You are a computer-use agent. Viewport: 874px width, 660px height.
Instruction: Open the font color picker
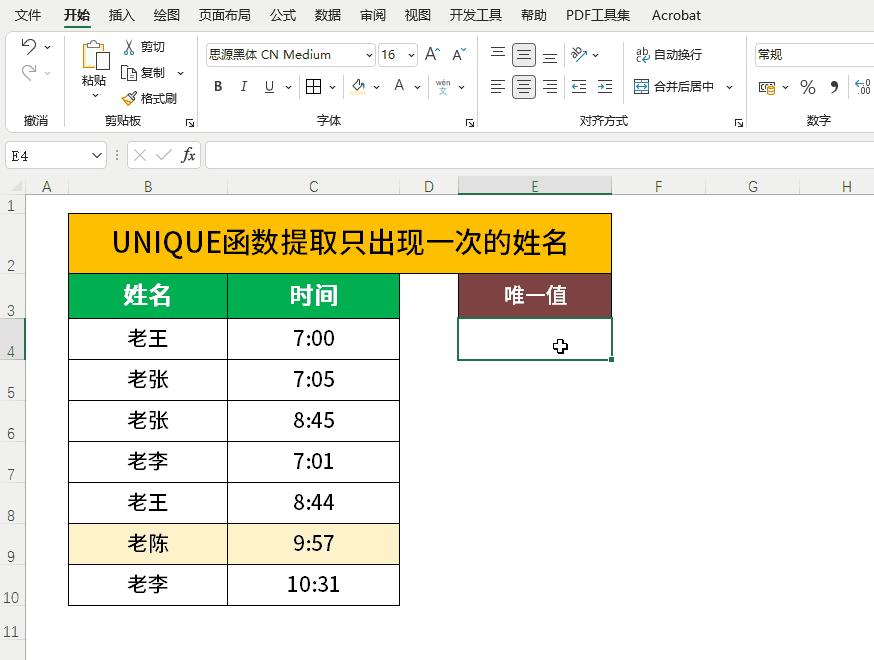tap(398, 87)
